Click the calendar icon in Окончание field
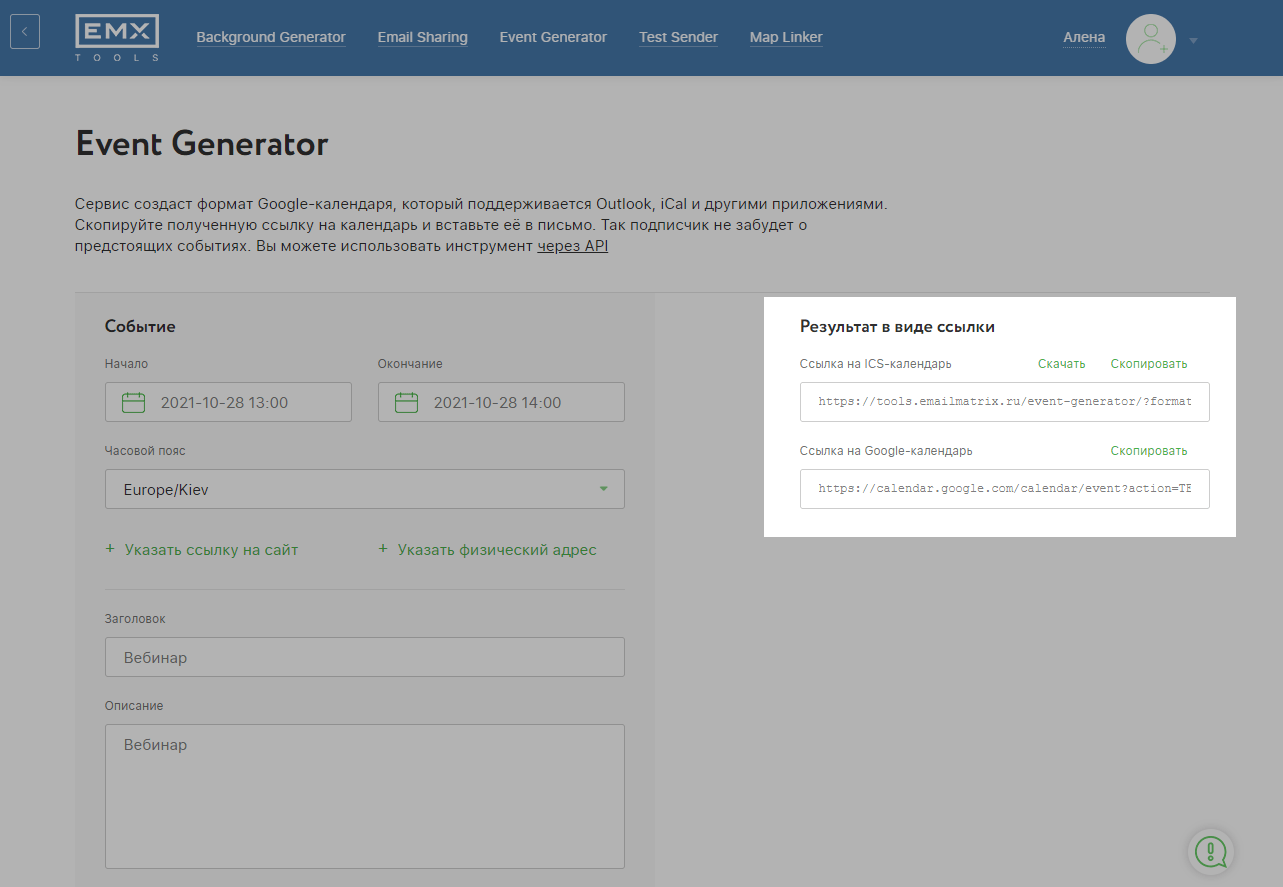 (406, 403)
